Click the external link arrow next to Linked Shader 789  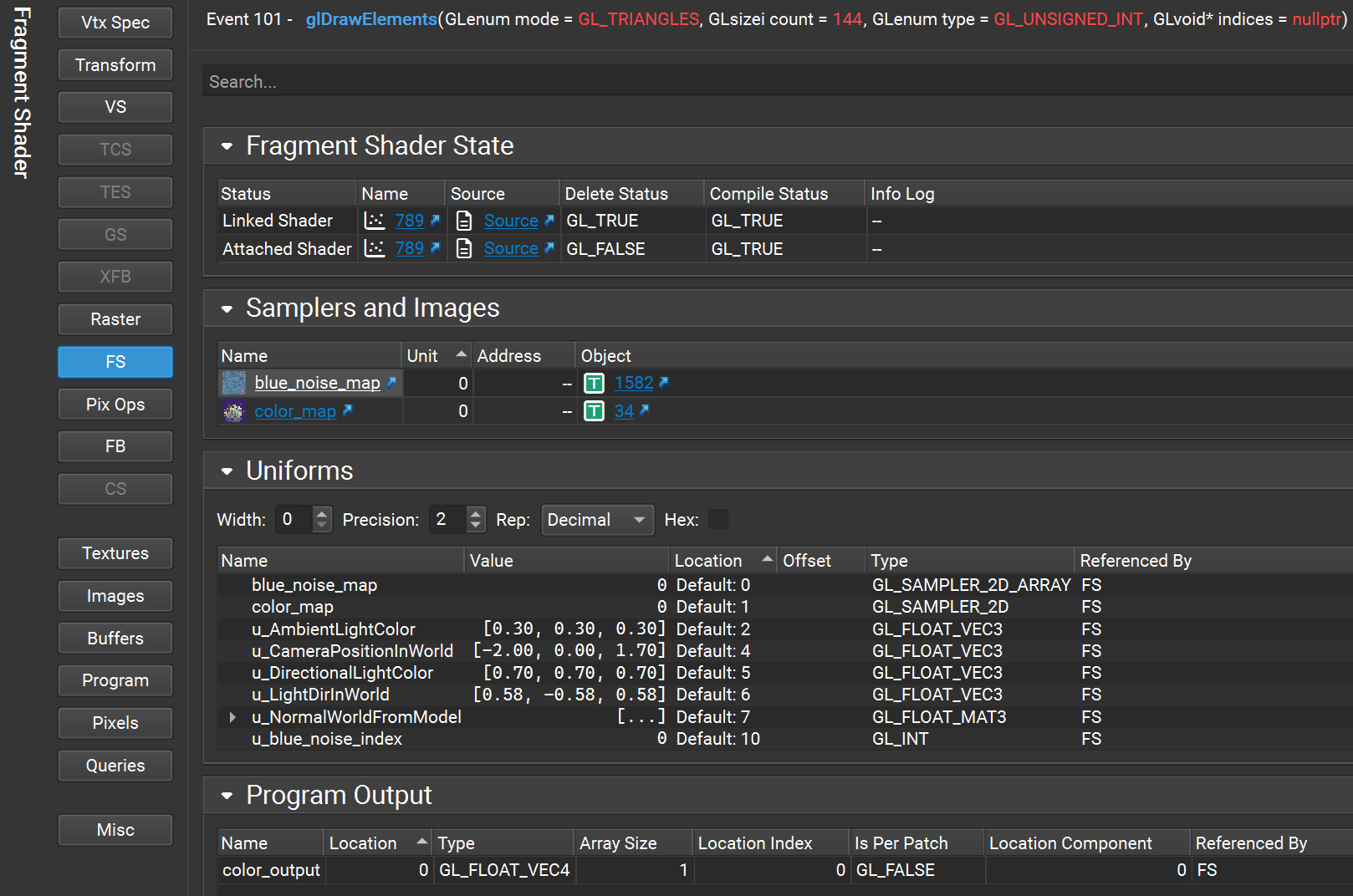(x=435, y=221)
